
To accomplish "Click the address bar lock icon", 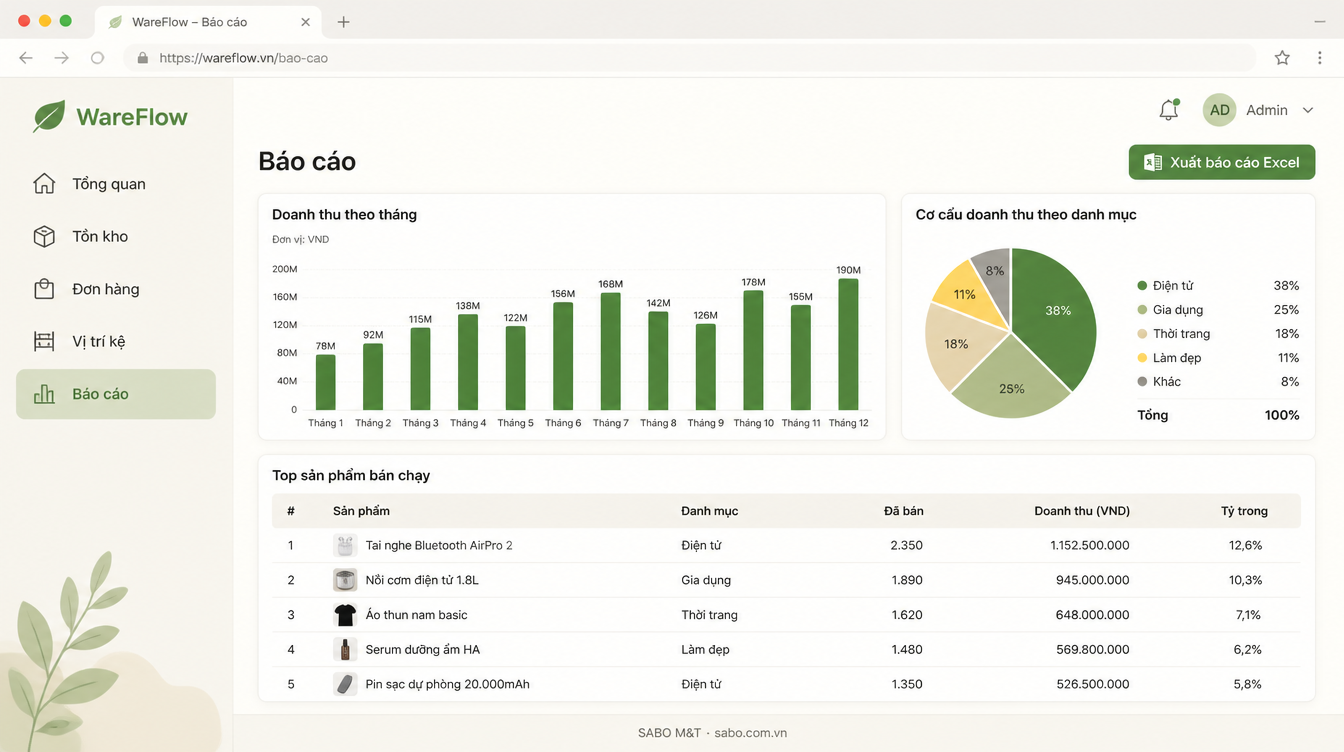I will pos(143,58).
